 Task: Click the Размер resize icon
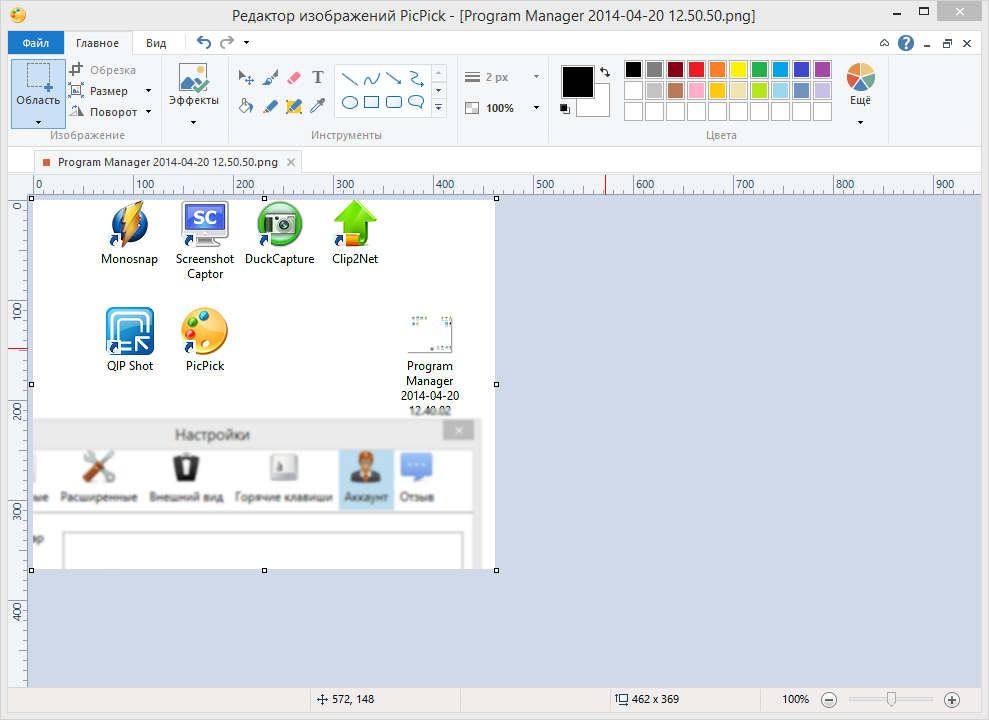pyautogui.click(x=76, y=91)
